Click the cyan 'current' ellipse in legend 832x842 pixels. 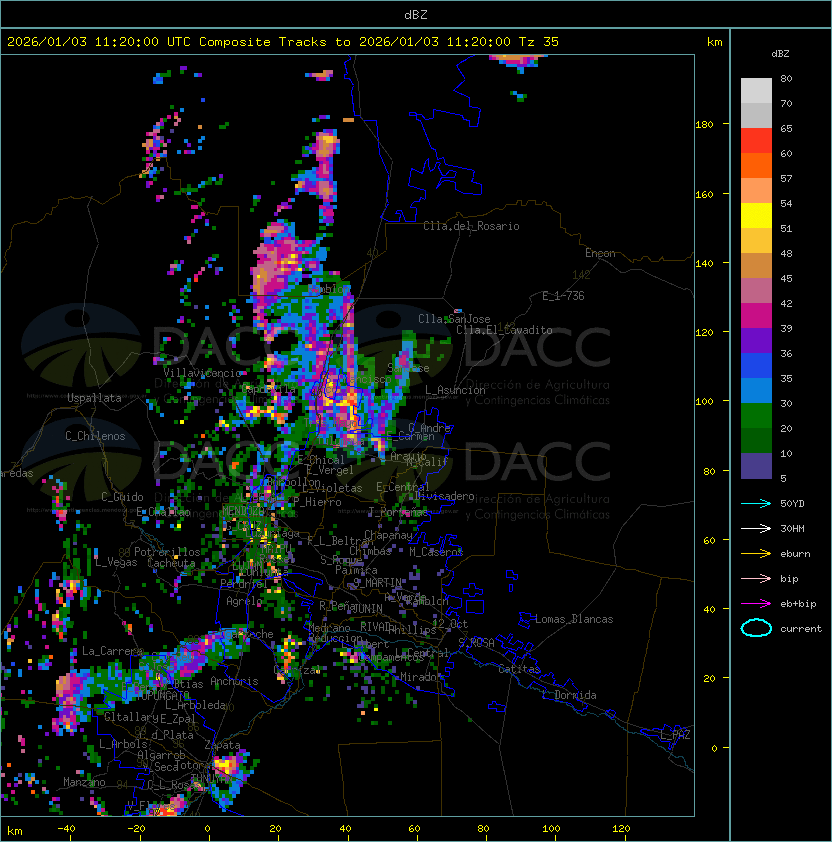pyautogui.click(x=756, y=628)
